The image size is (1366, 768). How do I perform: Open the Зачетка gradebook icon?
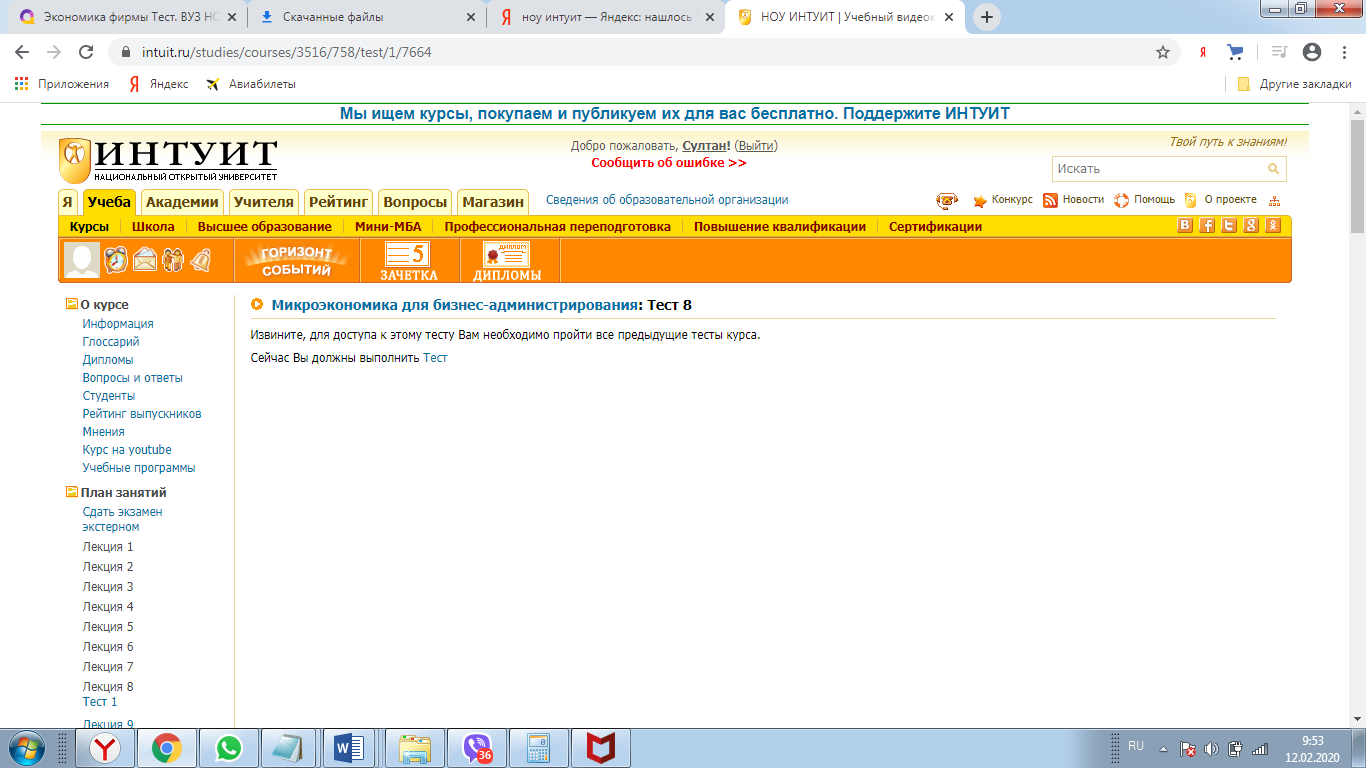(x=408, y=261)
